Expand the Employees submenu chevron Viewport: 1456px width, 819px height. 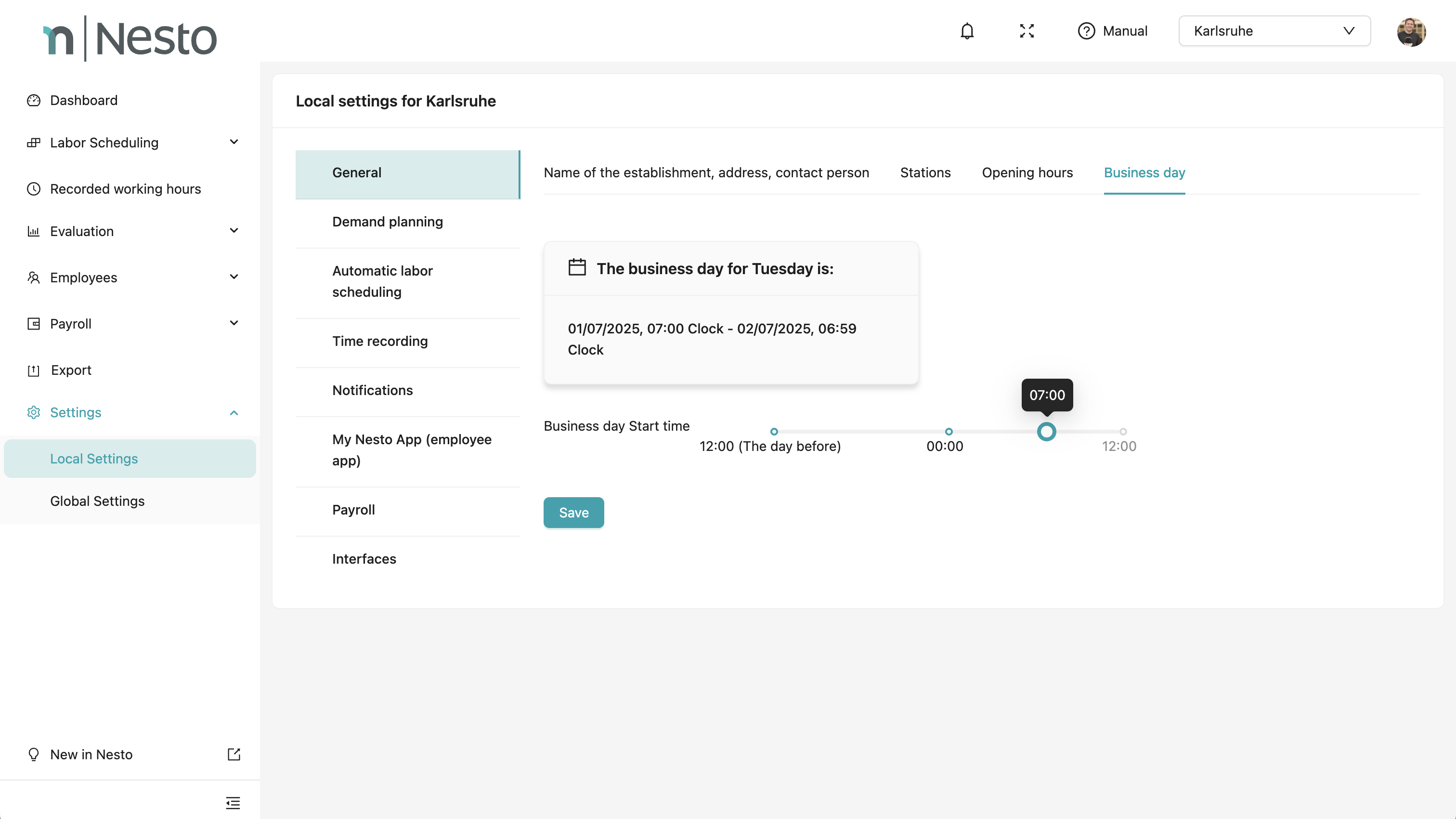[x=234, y=277]
